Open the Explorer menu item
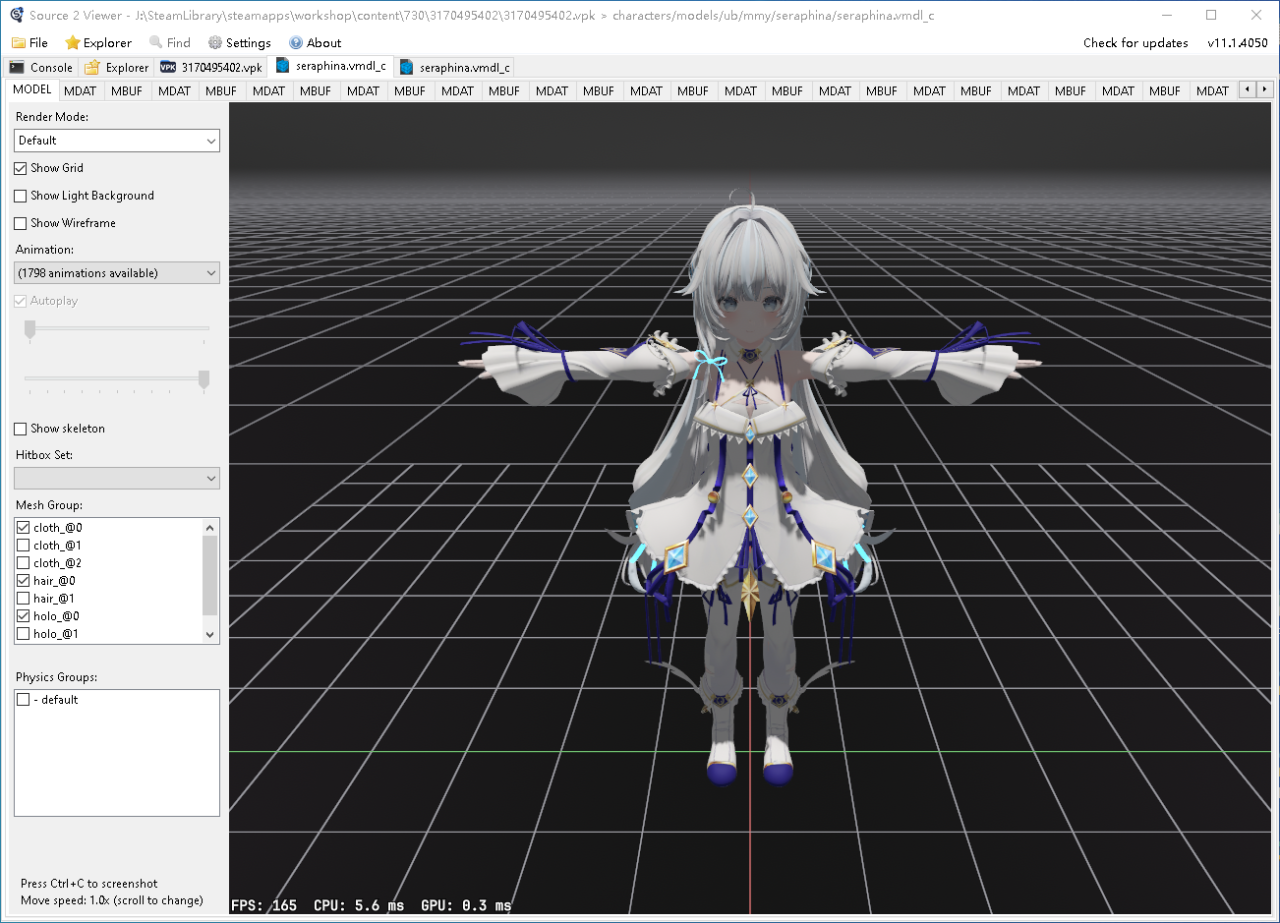 [98, 43]
